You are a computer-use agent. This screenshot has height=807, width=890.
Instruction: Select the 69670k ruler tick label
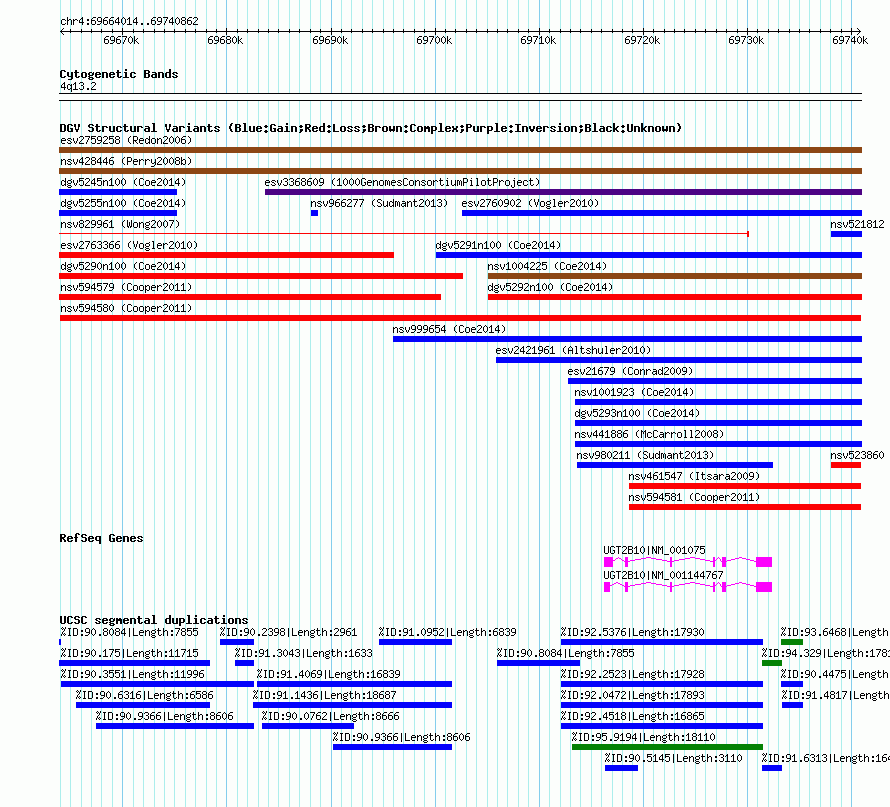click(x=121, y=40)
